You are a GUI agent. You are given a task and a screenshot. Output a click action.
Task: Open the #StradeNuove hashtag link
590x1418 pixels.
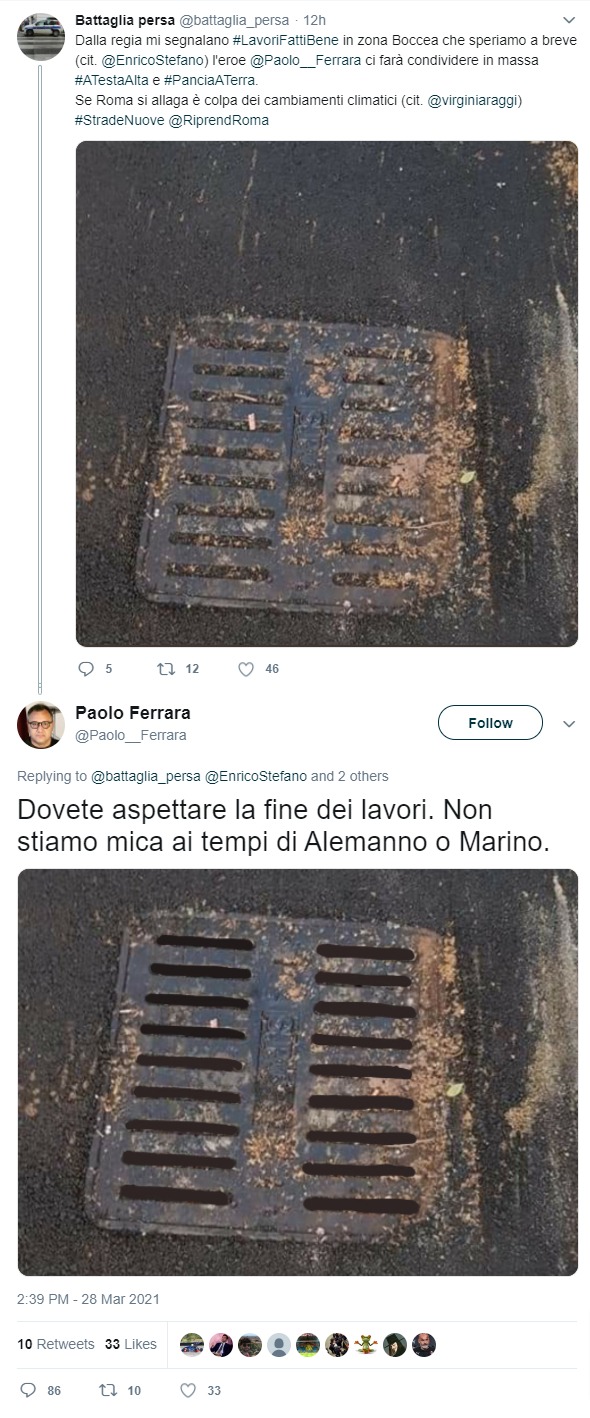[x=113, y=120]
